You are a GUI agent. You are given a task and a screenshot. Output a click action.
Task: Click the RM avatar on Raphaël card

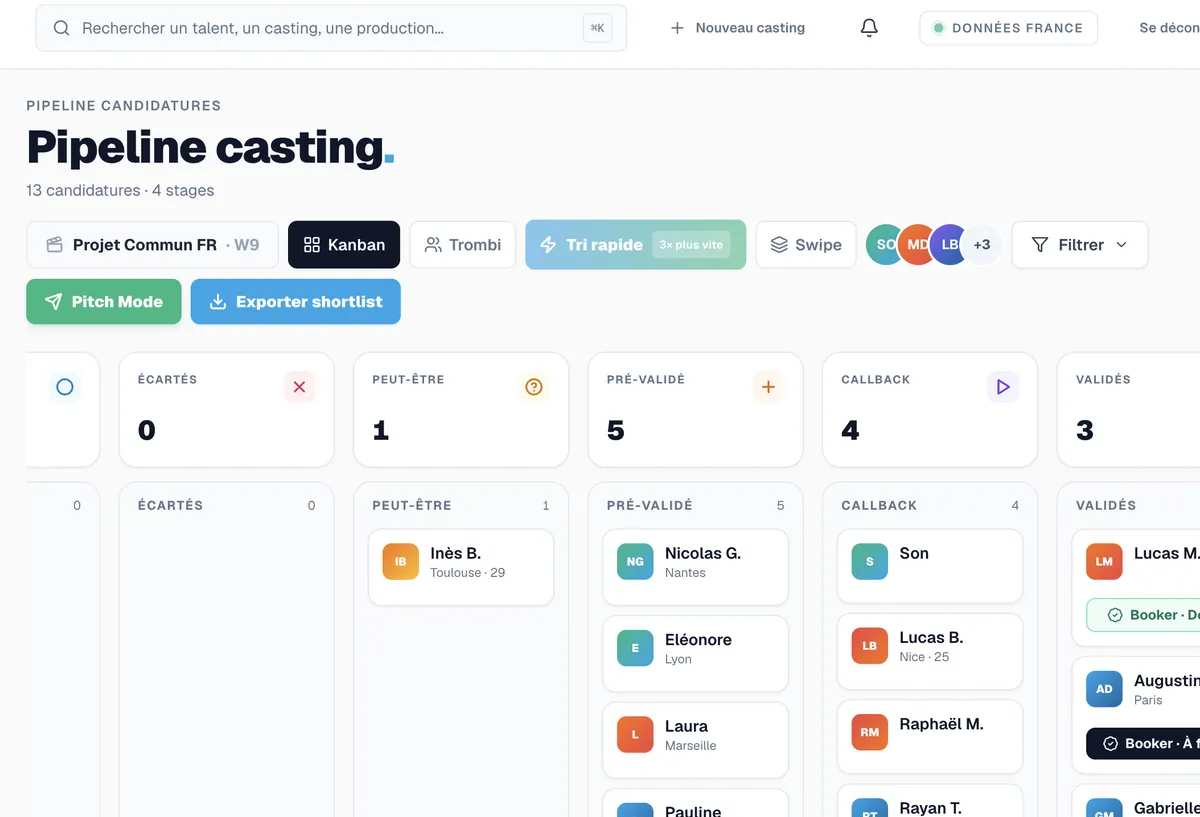coord(870,732)
